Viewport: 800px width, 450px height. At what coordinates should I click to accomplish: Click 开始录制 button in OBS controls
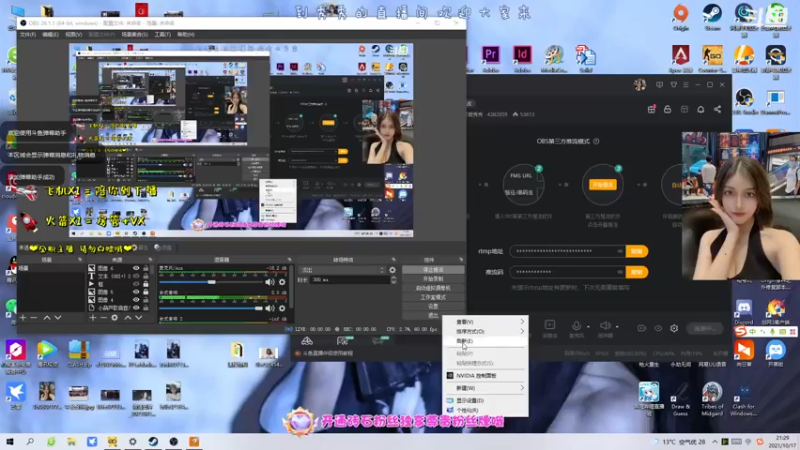tap(433, 279)
